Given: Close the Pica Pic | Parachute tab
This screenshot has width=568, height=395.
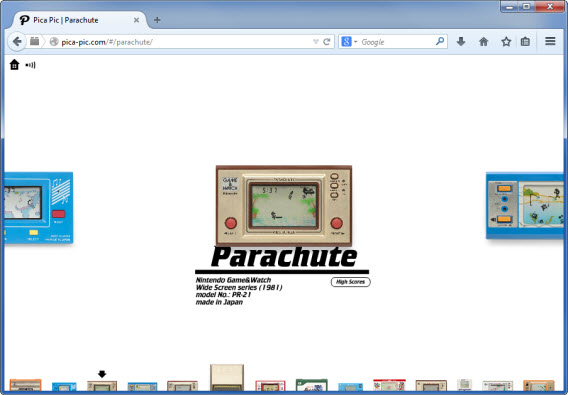Looking at the screenshot, I should 136,20.
